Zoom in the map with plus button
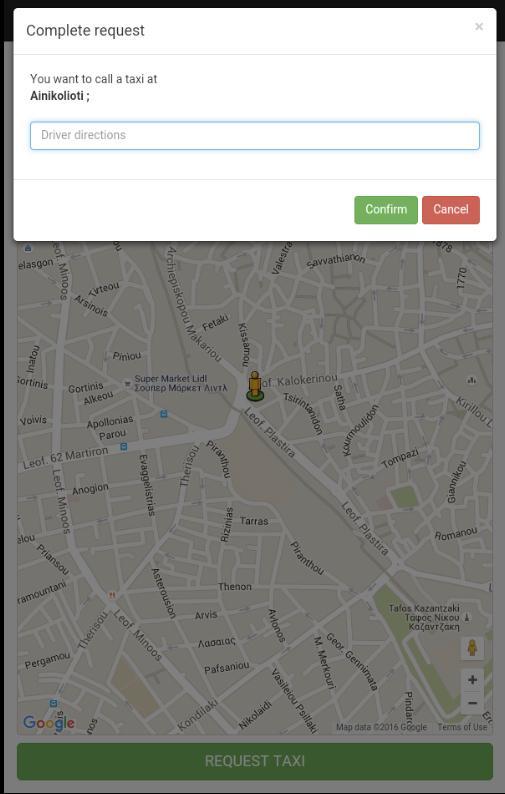505x794 pixels. tap(472, 680)
